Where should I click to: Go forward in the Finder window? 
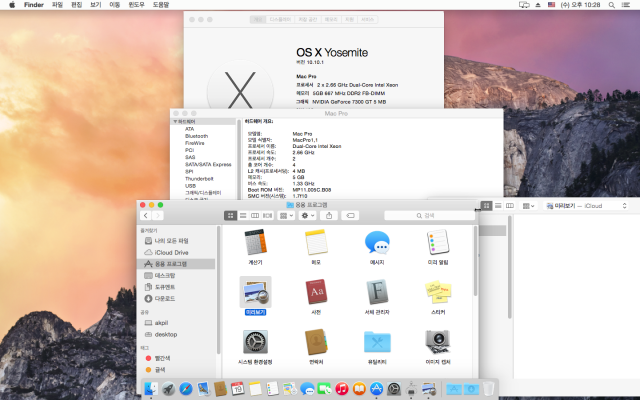[x=158, y=216]
